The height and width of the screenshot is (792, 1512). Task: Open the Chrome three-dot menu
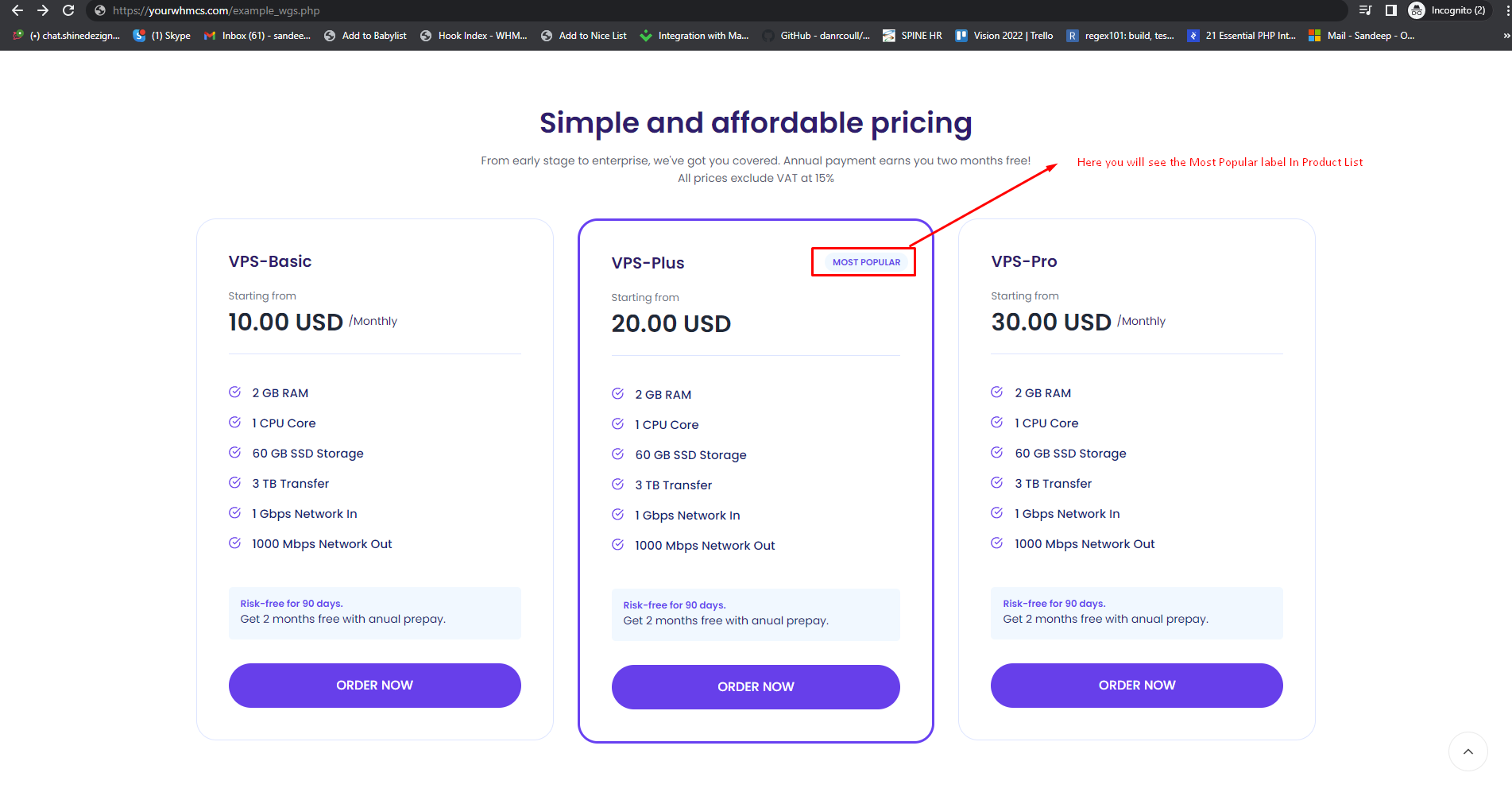click(x=1506, y=10)
